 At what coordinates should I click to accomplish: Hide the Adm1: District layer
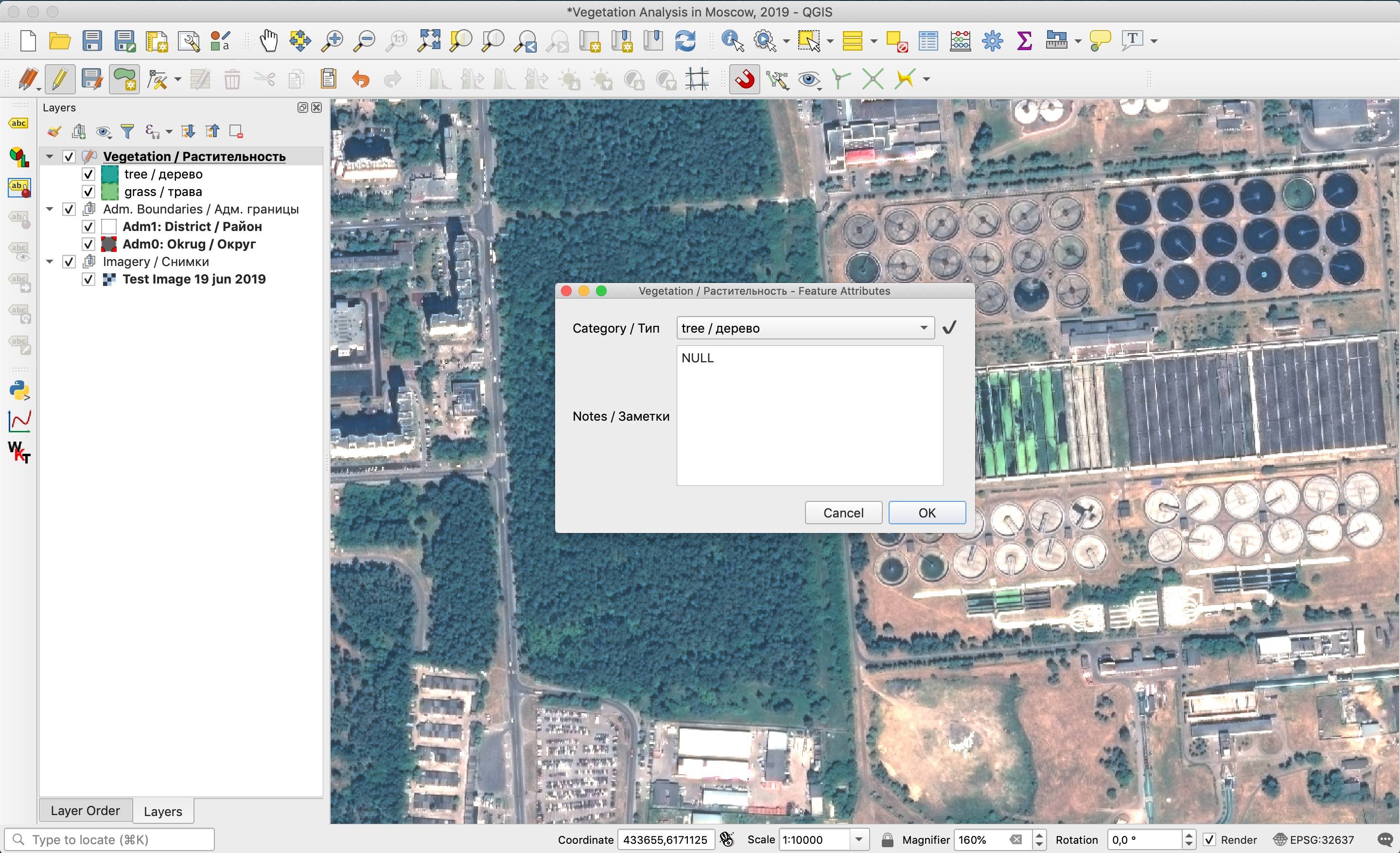point(88,227)
